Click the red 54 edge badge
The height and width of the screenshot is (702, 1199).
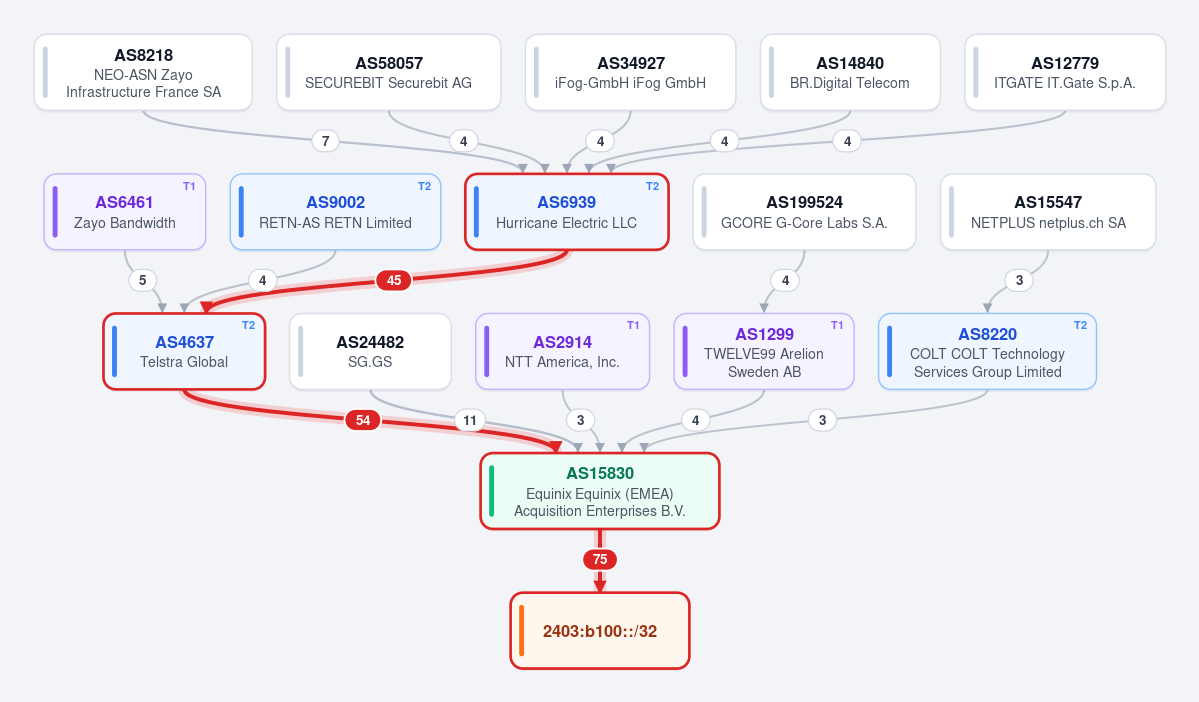point(362,420)
